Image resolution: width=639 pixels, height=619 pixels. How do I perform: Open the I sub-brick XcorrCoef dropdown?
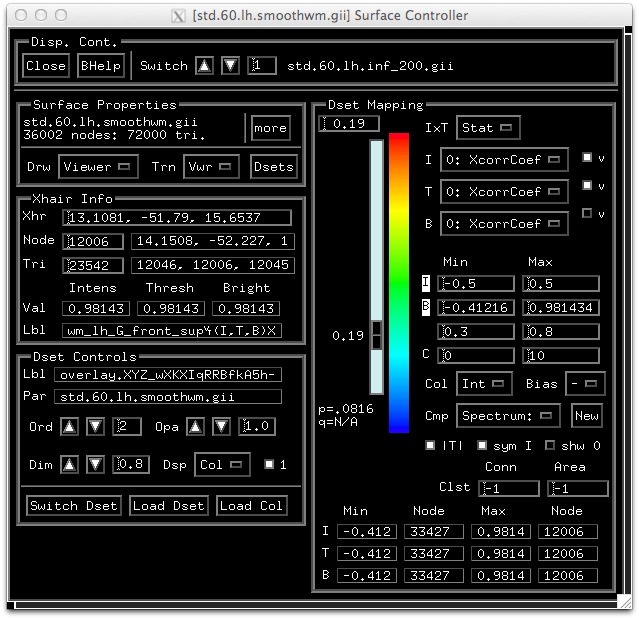pos(504,159)
